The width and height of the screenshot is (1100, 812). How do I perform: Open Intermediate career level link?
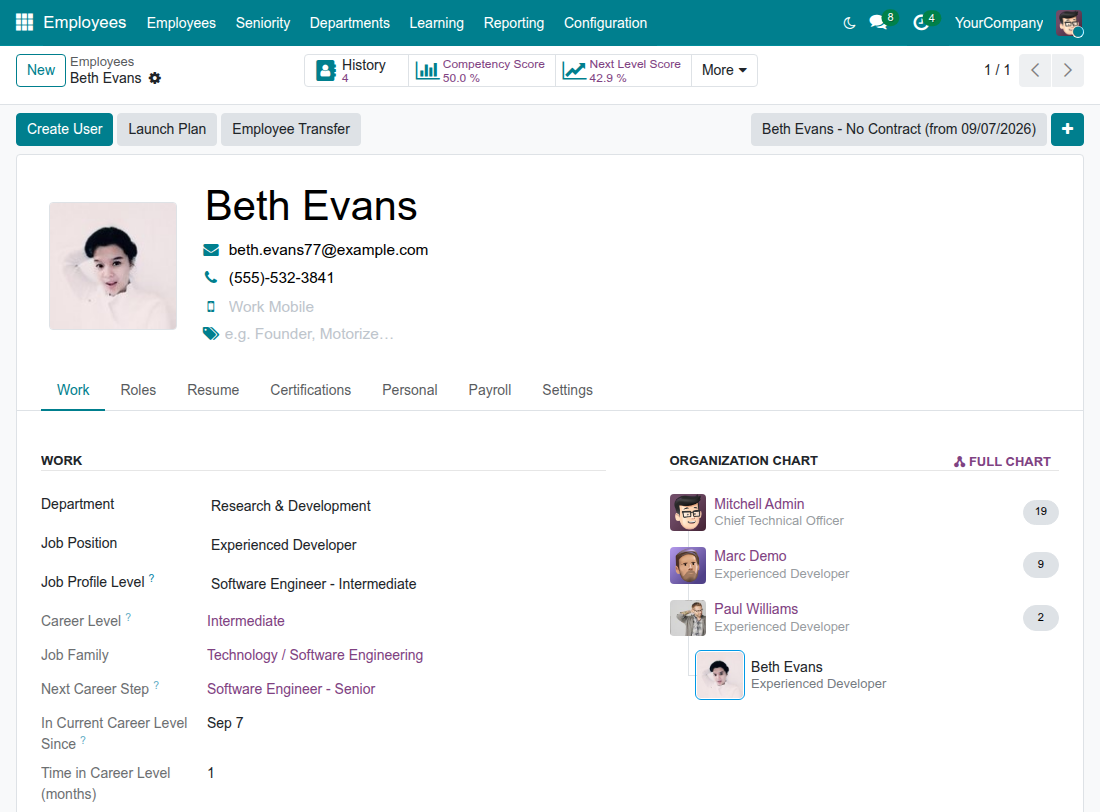[x=246, y=621]
